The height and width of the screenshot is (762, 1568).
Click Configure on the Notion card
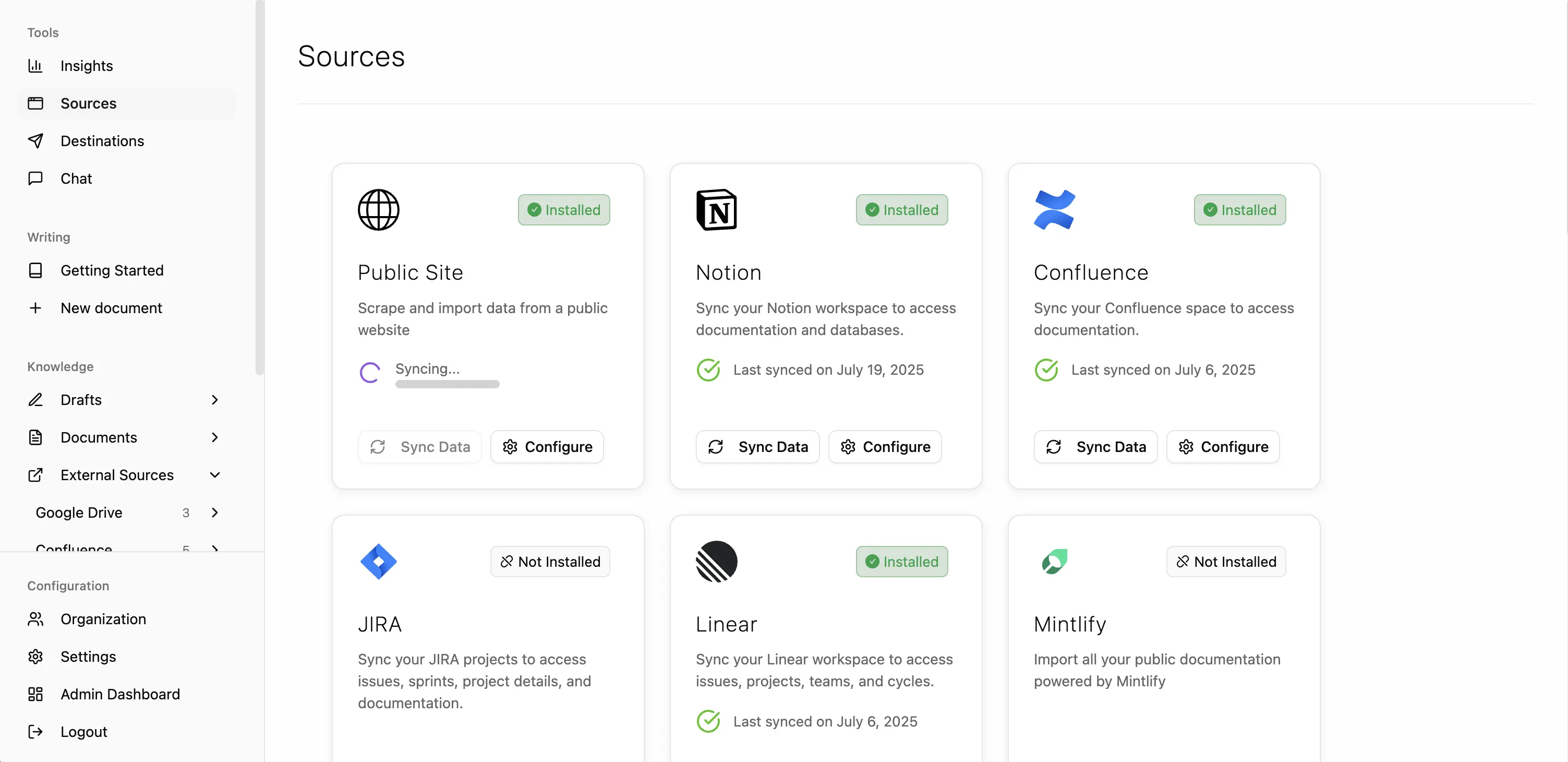885,447
